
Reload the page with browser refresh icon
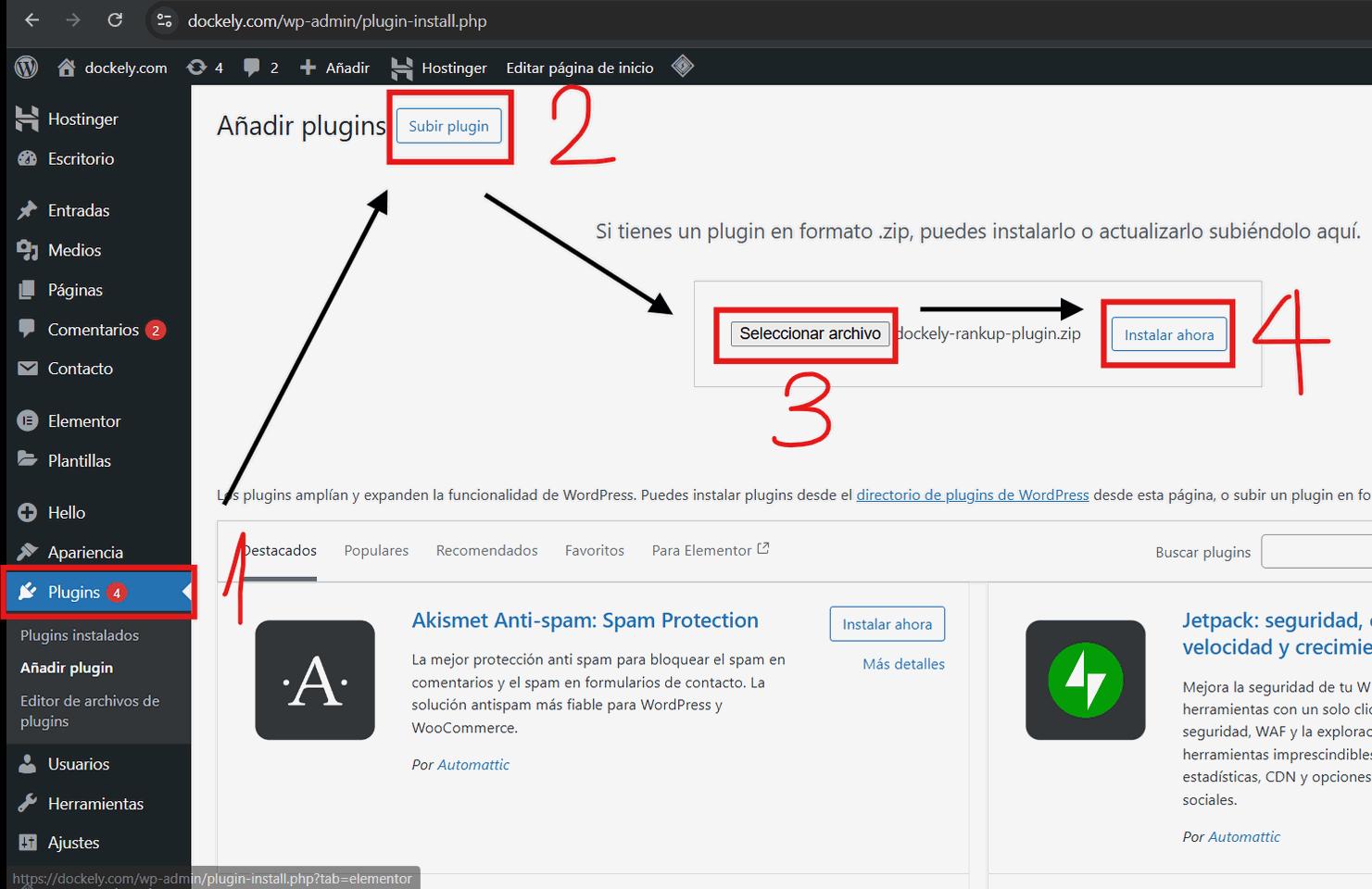point(115,20)
